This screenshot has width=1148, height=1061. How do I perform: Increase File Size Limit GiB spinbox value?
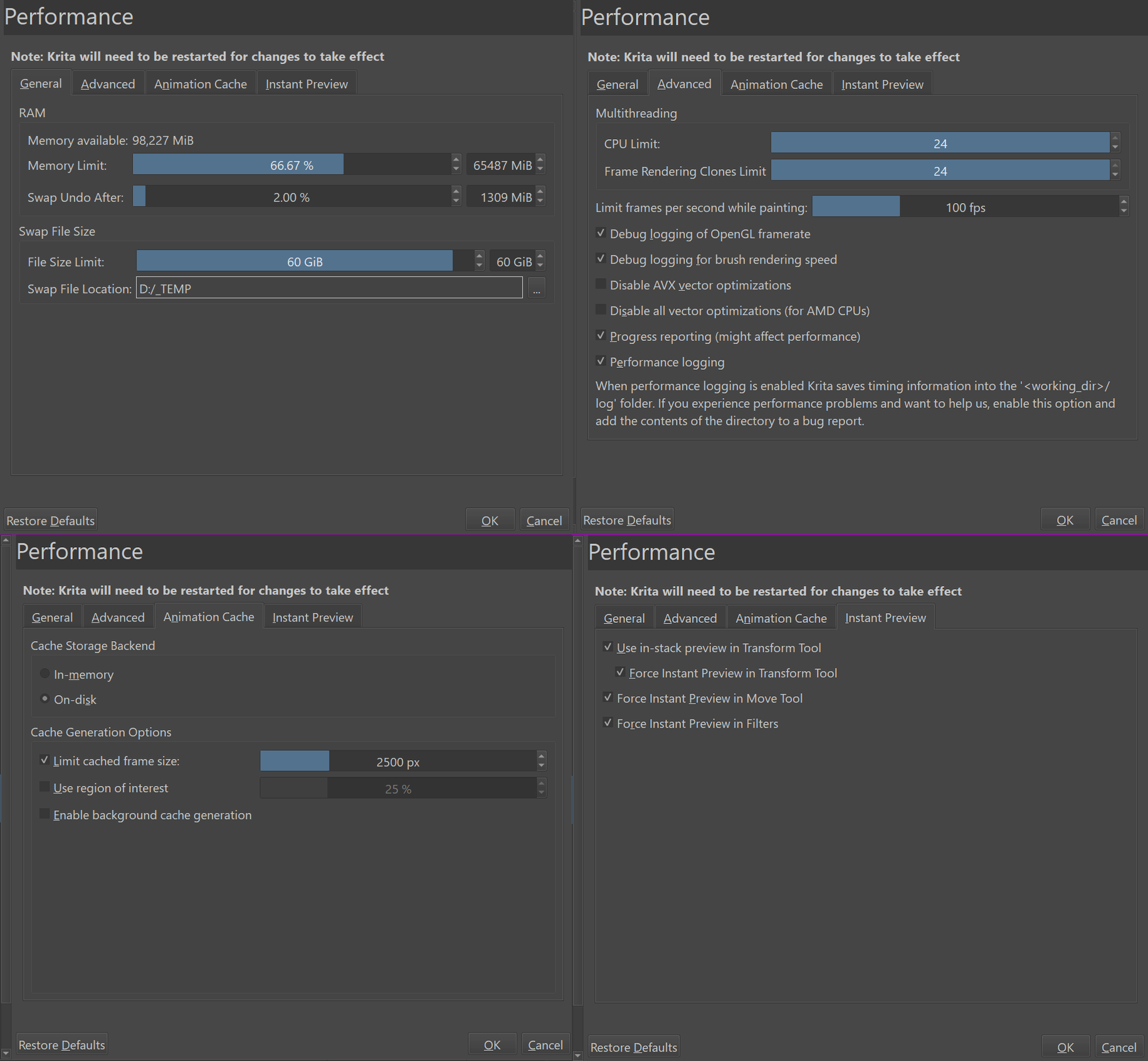[x=540, y=256]
